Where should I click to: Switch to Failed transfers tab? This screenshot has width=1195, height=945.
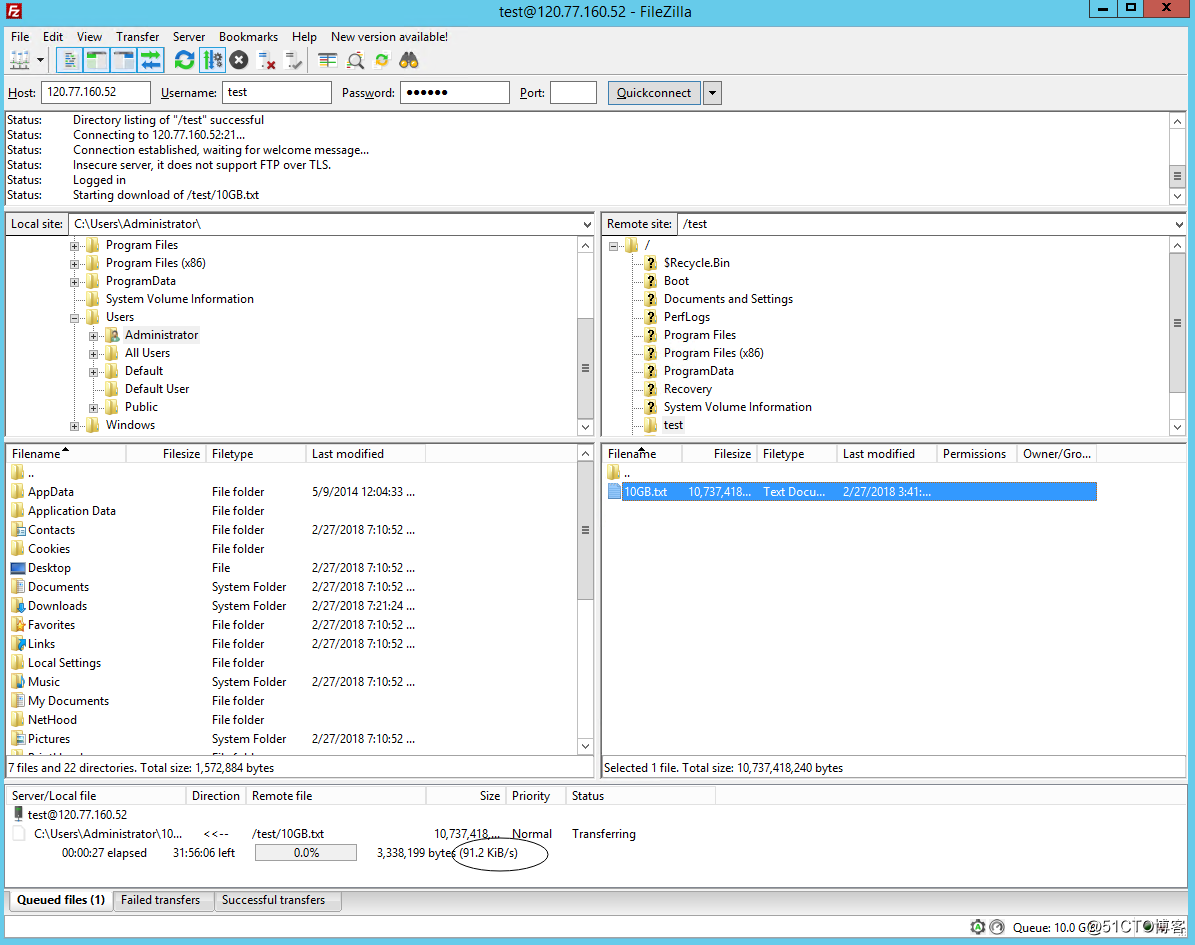pos(161,900)
